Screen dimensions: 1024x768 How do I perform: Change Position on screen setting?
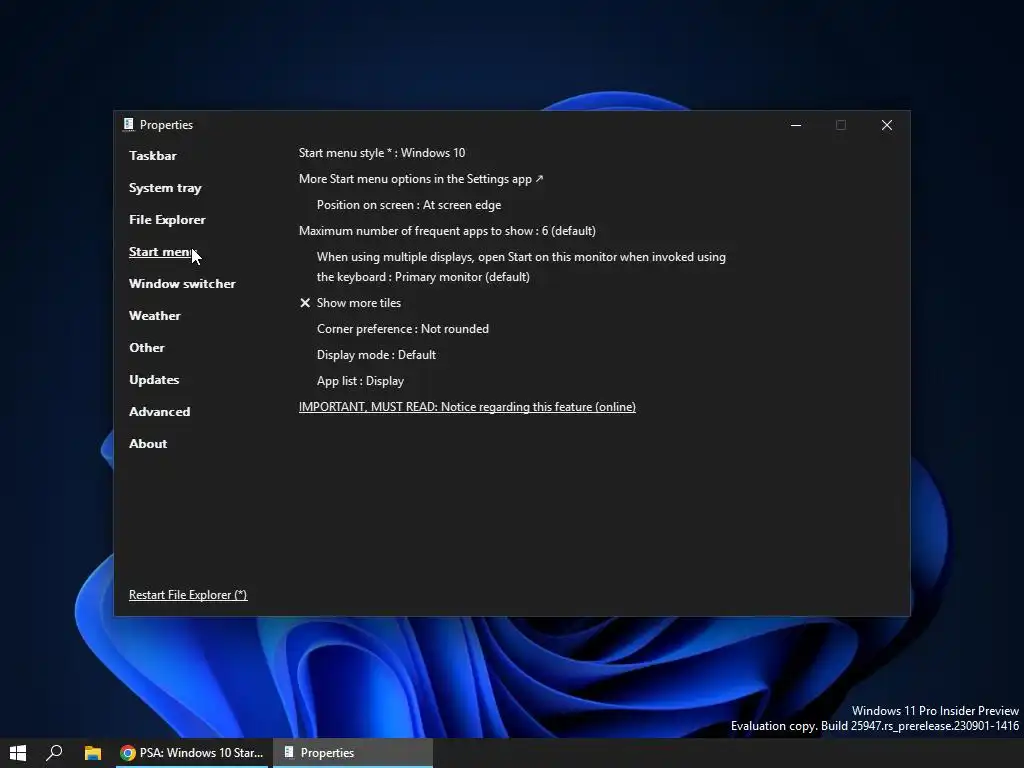click(409, 205)
